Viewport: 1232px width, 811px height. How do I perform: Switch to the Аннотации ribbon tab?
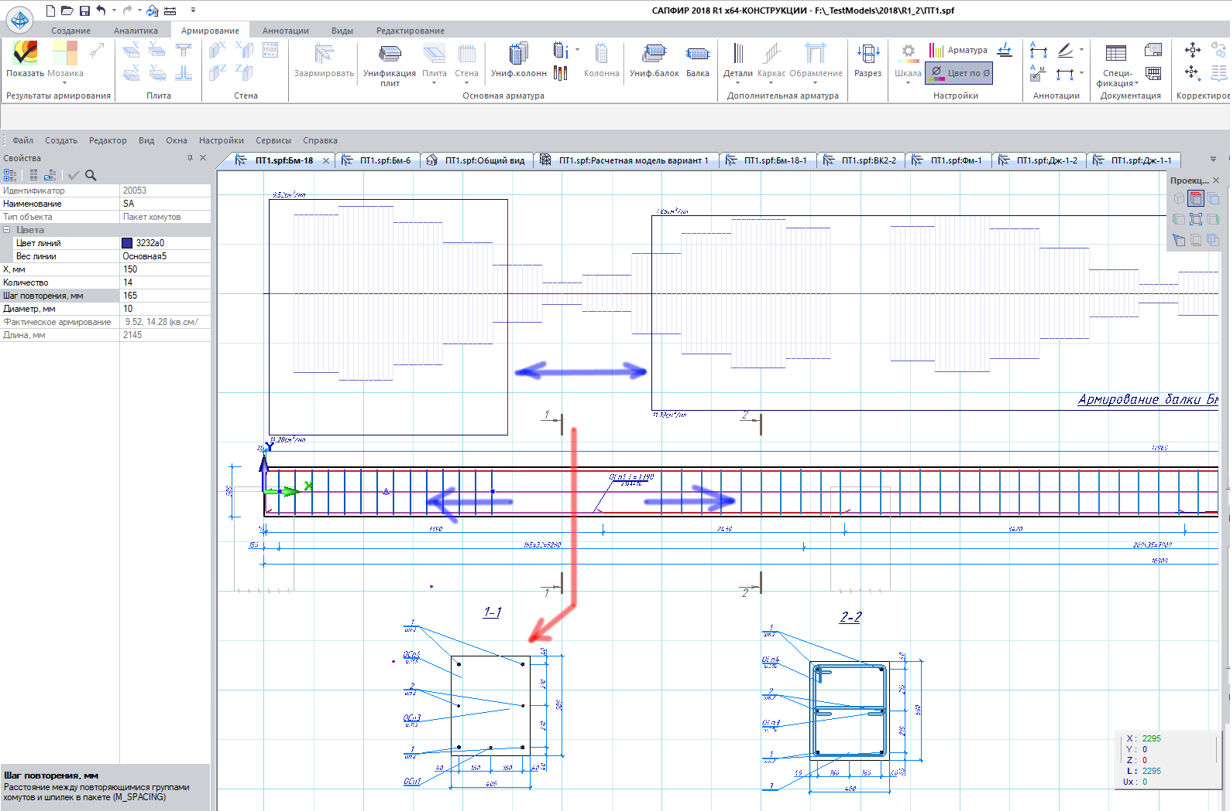[x=285, y=31]
